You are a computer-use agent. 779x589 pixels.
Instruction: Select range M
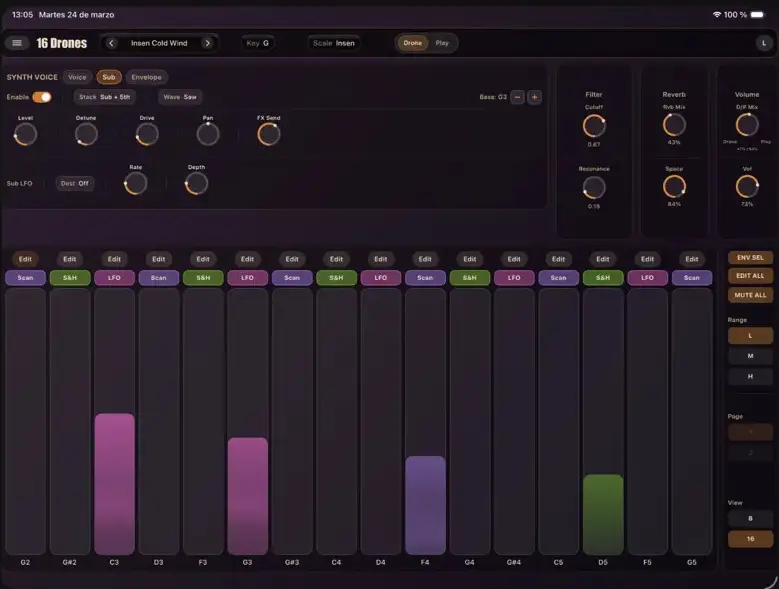(x=750, y=356)
